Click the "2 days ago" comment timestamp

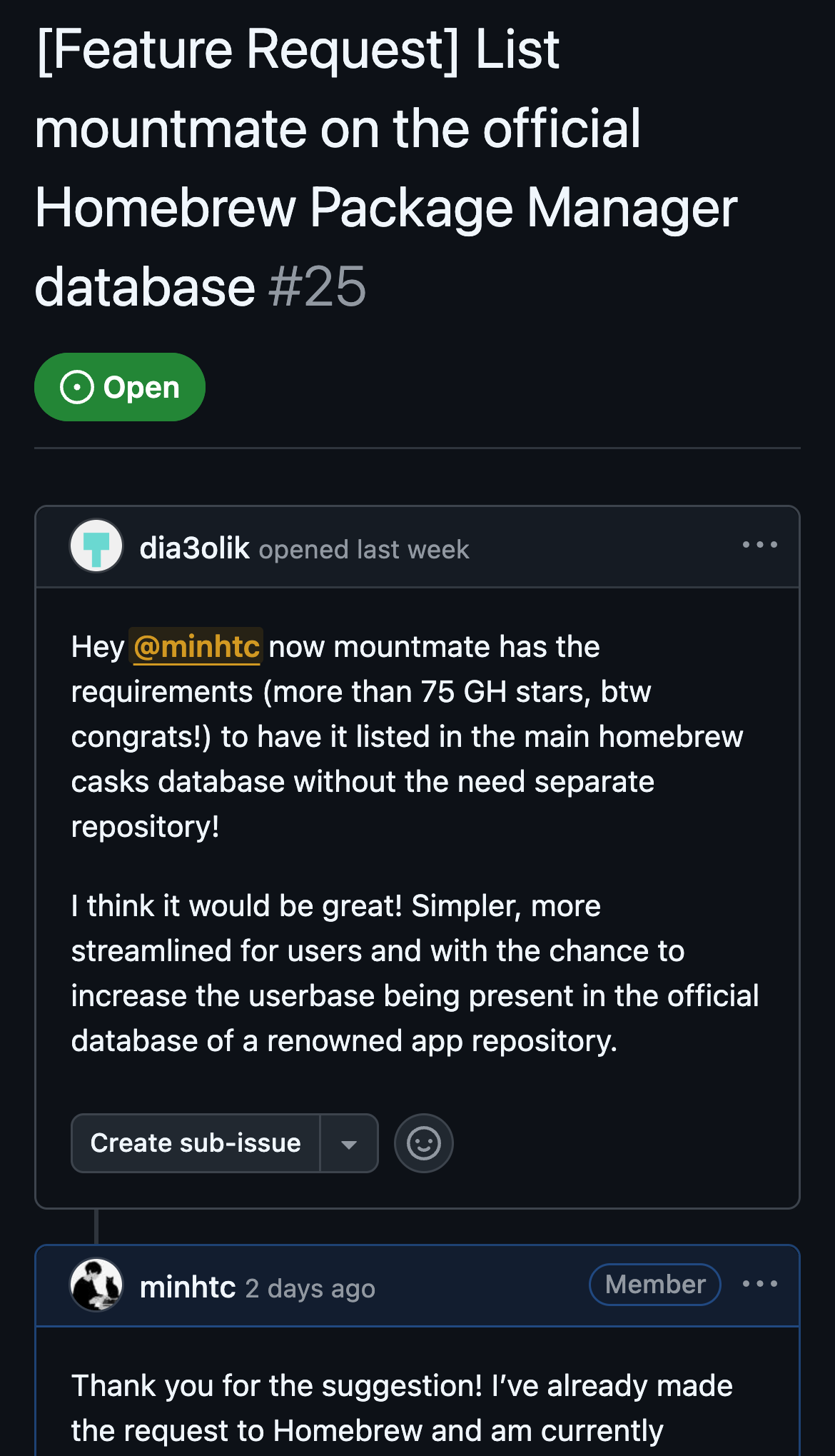[x=310, y=1289]
